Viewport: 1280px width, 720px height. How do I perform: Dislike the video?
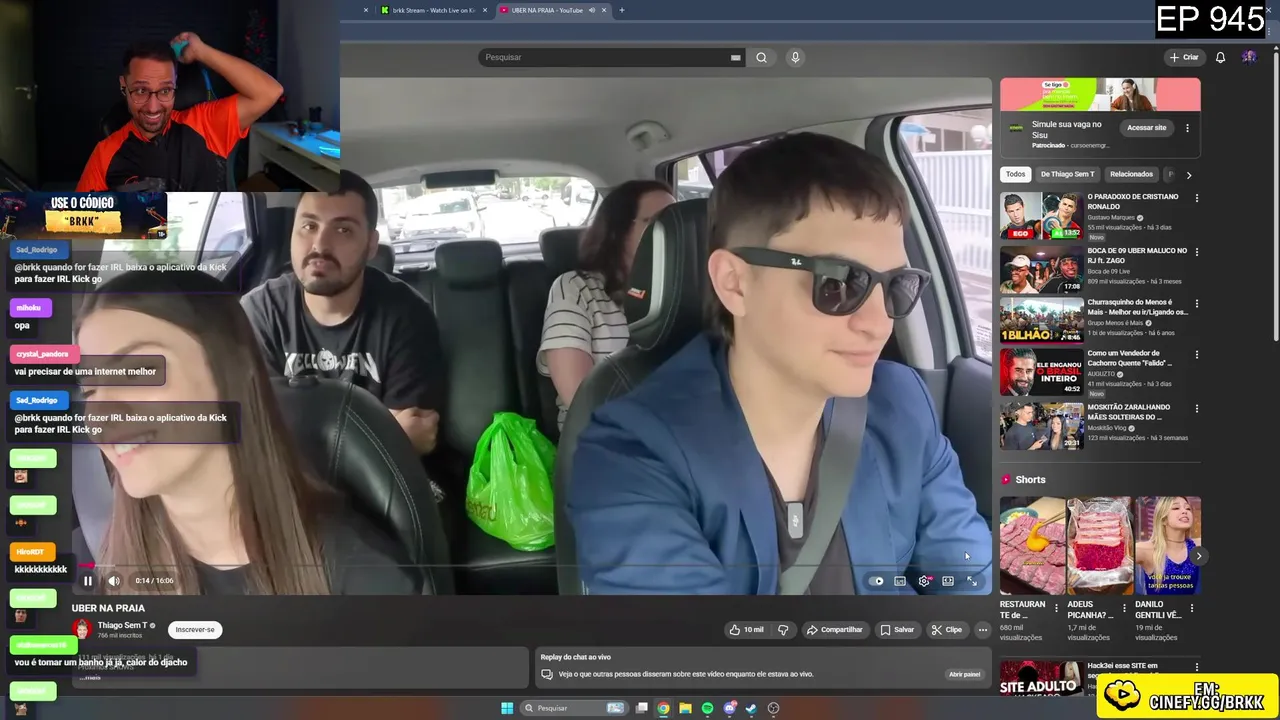click(x=783, y=630)
